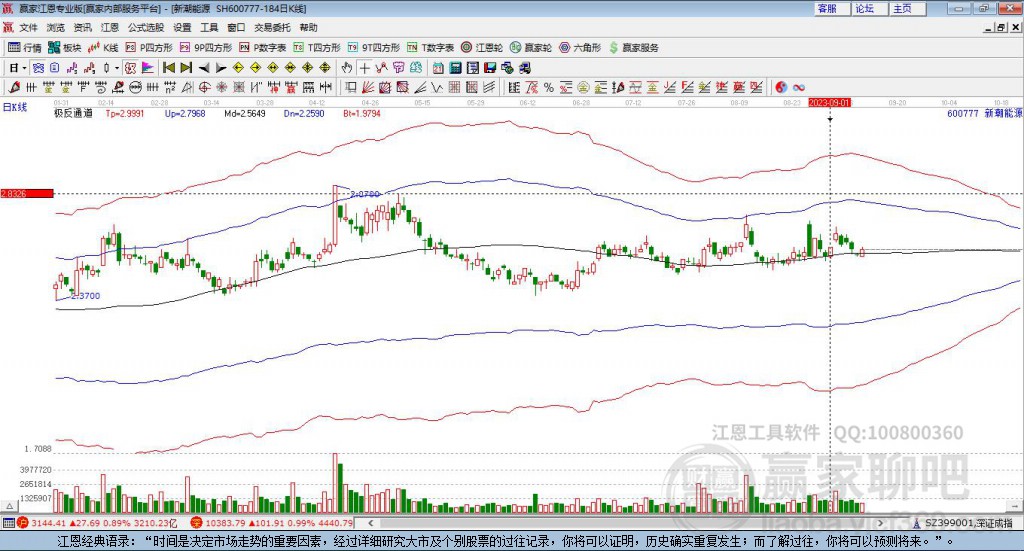The height and width of the screenshot is (551, 1024).
Task: Launch the 江恩轮 Gann wheel
Action: 482,48
